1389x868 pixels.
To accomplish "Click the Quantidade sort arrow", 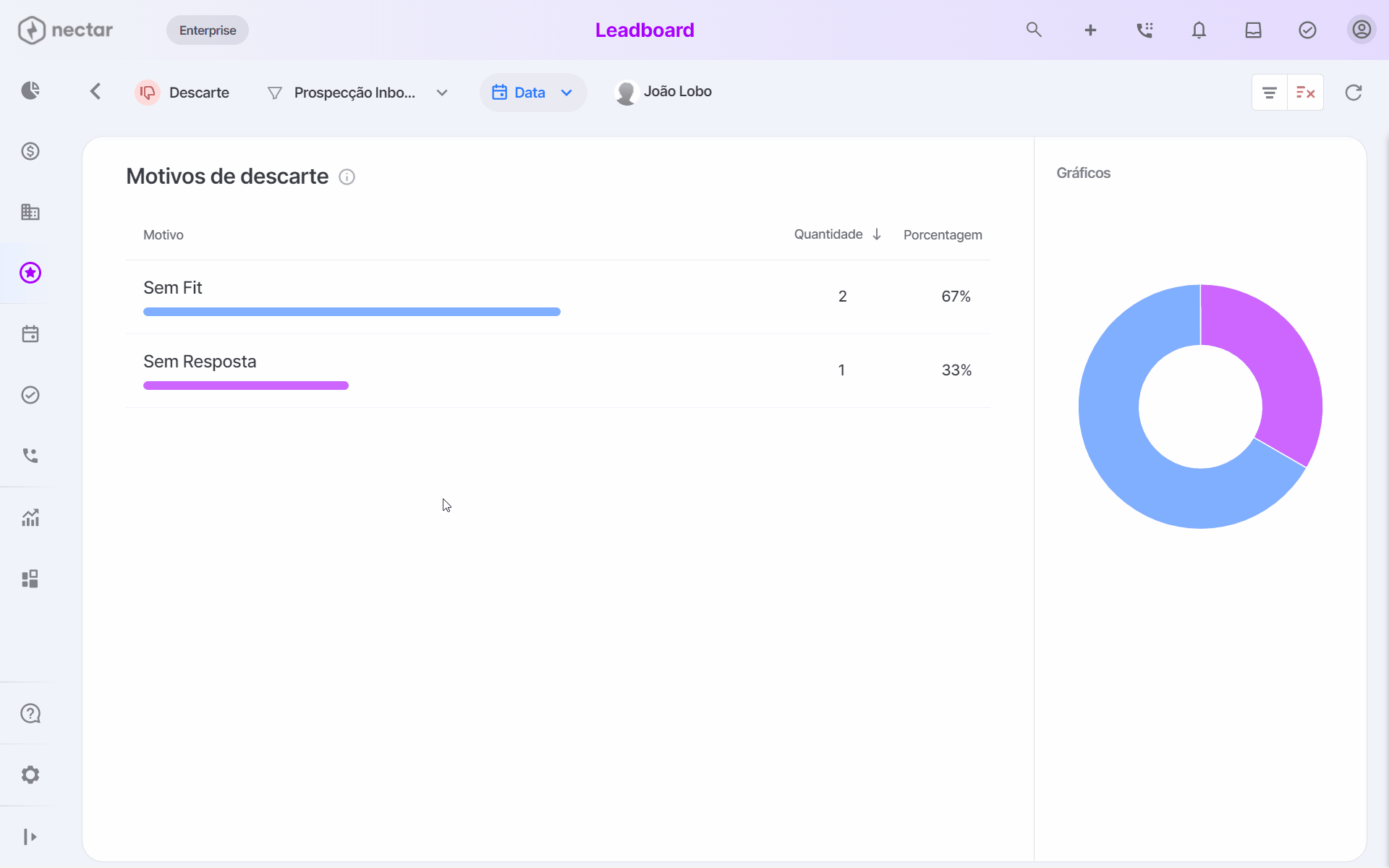I will (x=877, y=234).
